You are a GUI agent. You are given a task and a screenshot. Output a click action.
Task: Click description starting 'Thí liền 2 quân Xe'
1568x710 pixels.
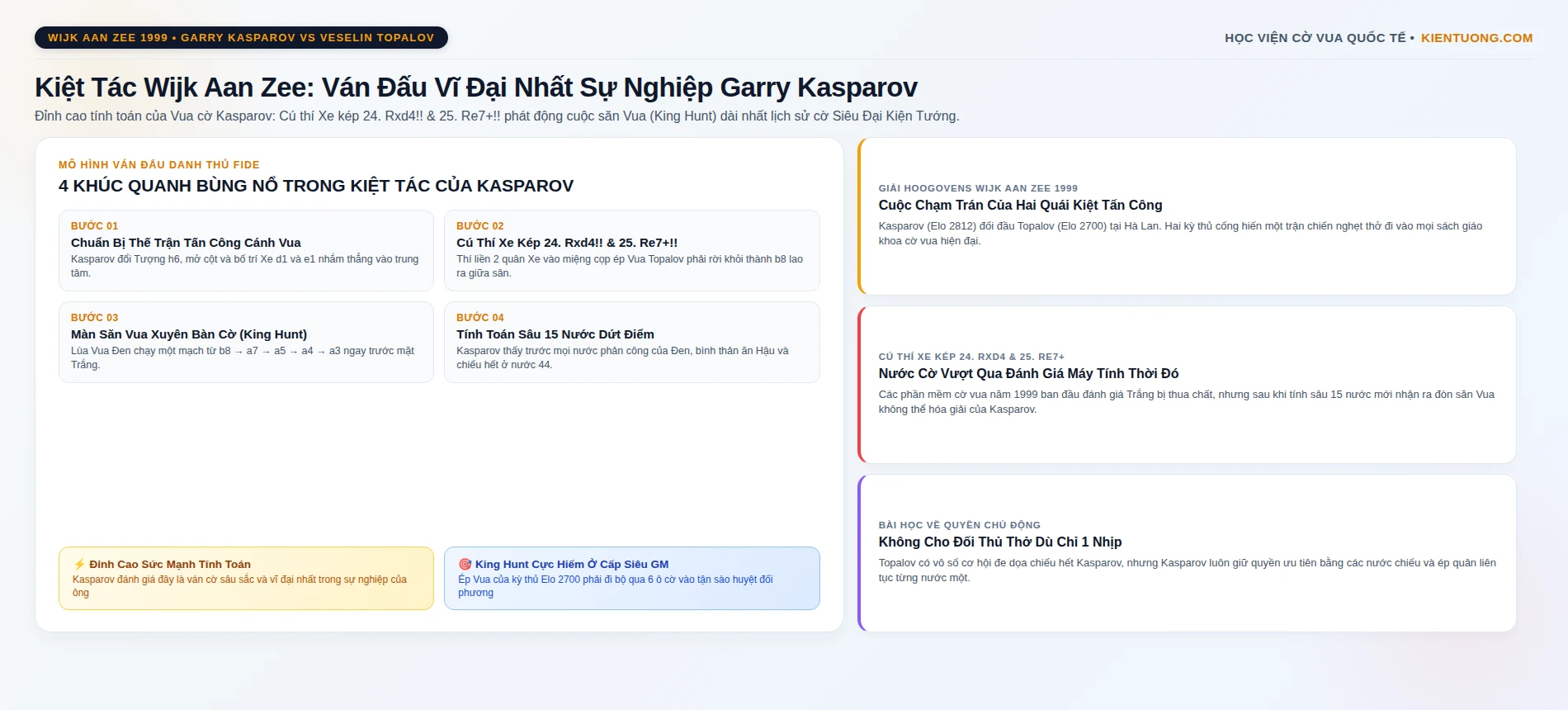coord(630,266)
